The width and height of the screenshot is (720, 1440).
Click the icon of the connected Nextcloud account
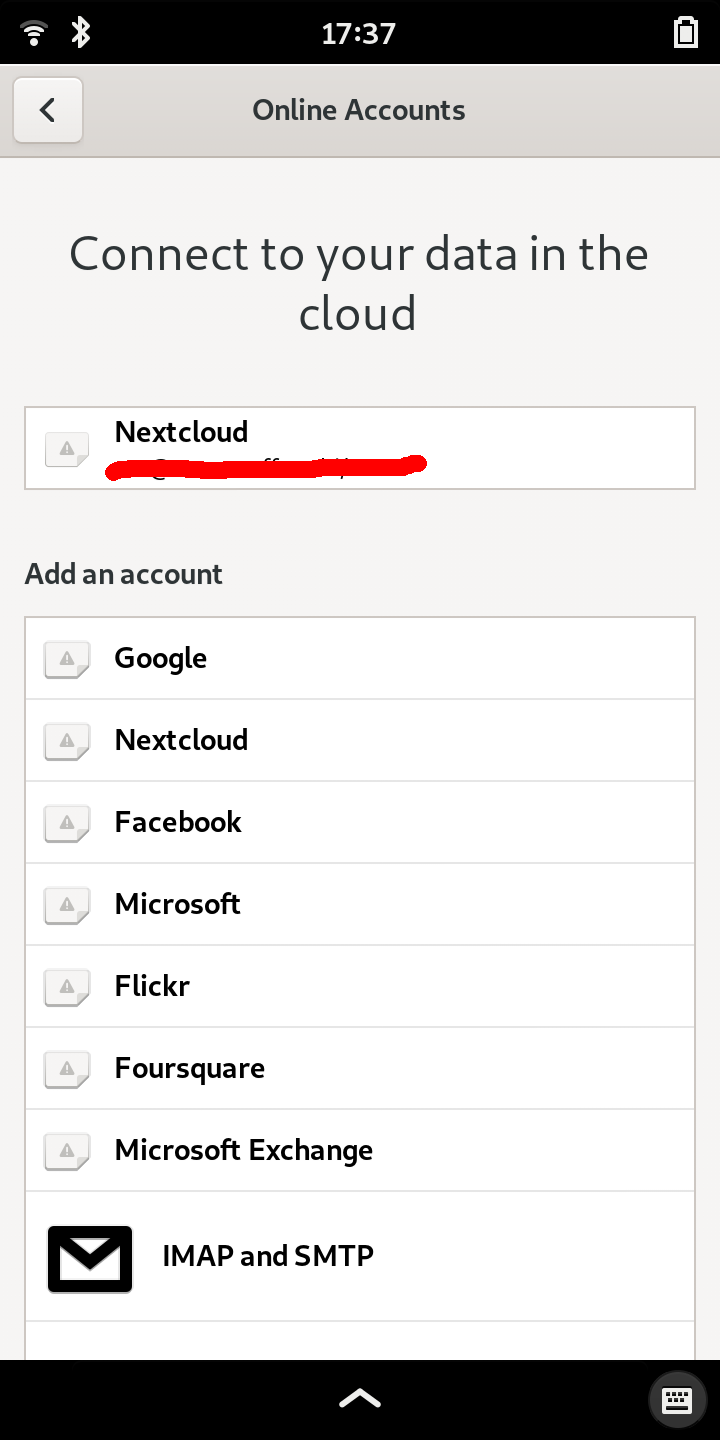point(67,449)
